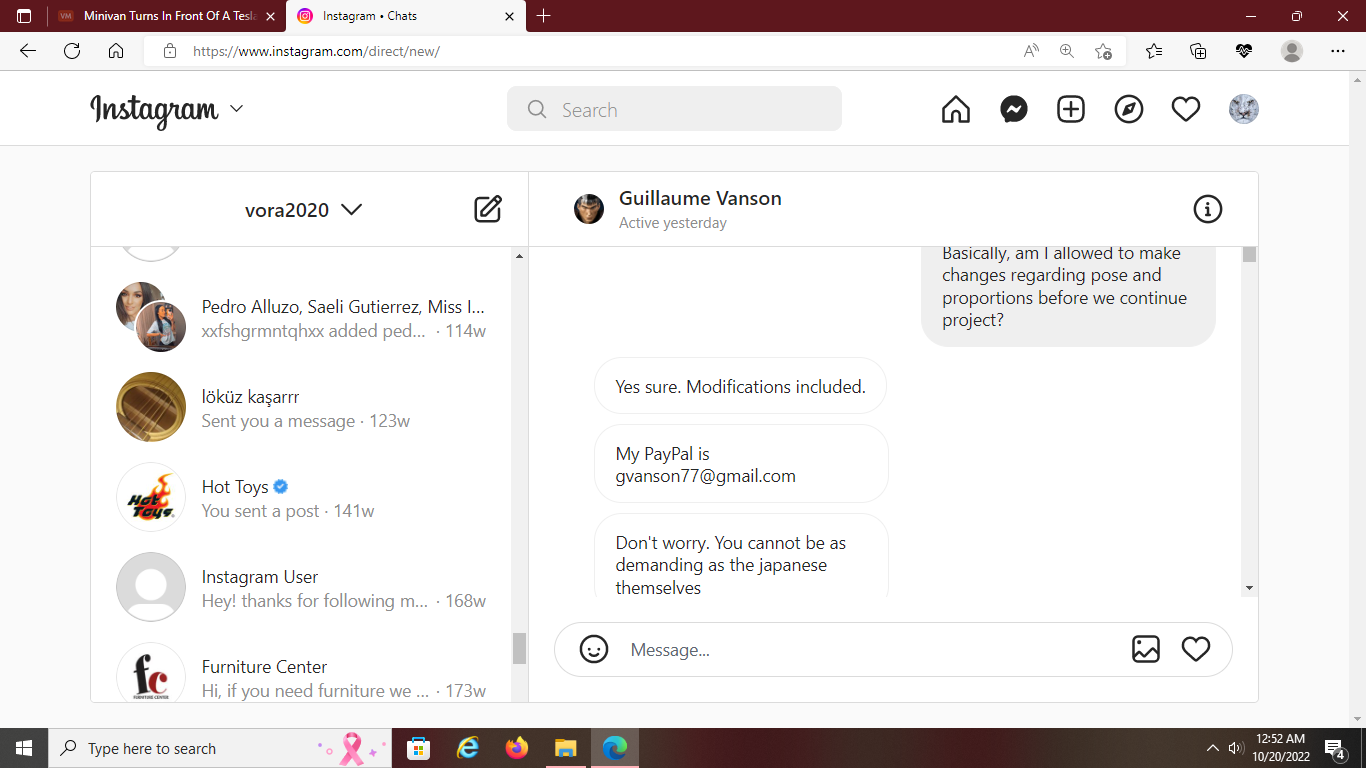Click the Instagram logo
This screenshot has height=768, width=1366.
pos(154,110)
